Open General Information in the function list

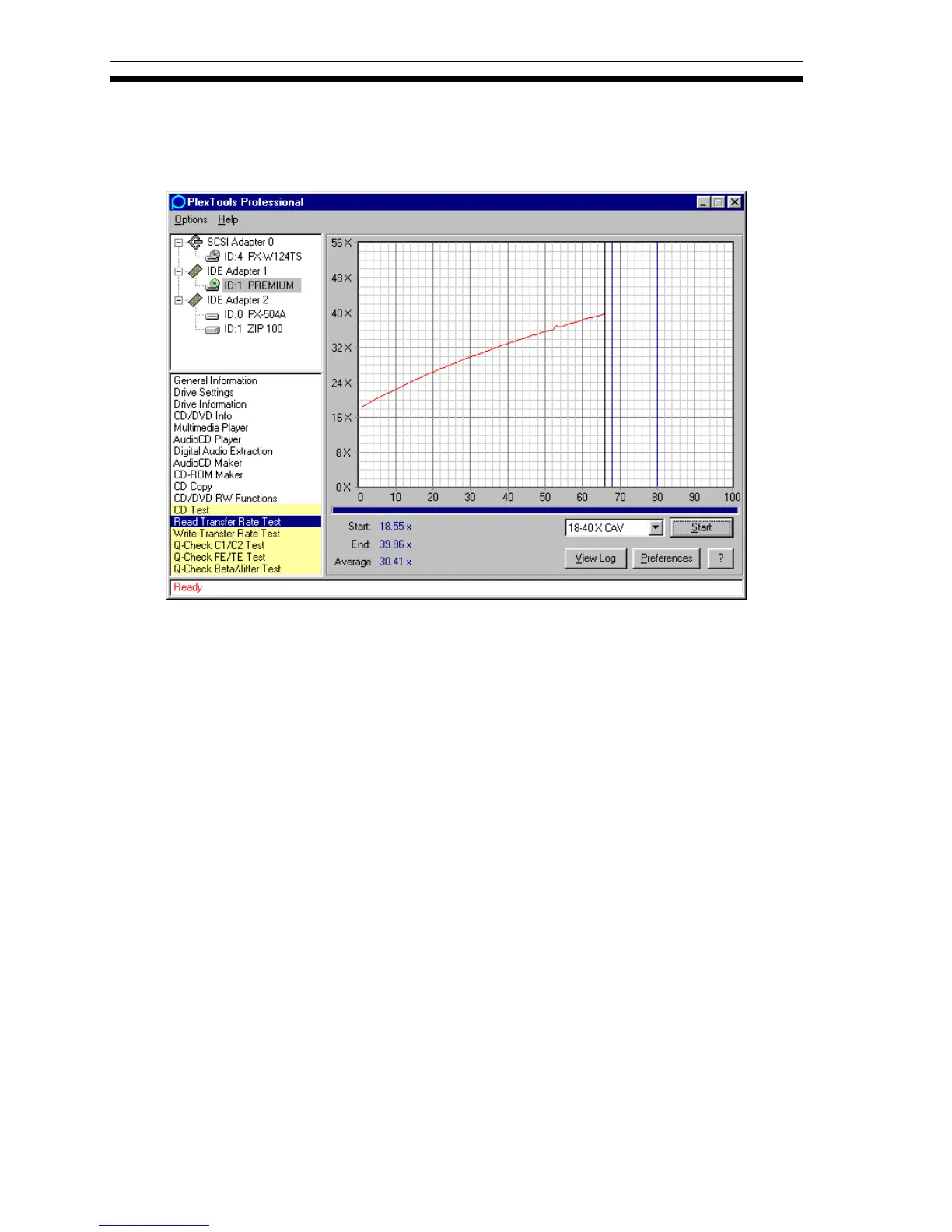click(x=215, y=380)
